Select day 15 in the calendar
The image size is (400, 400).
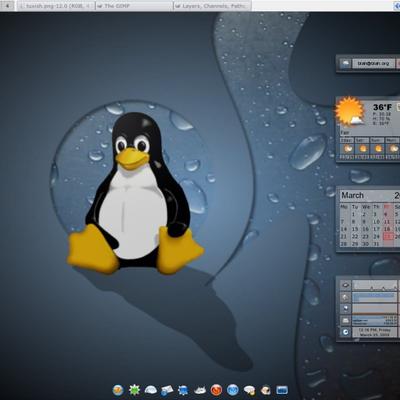(355, 229)
